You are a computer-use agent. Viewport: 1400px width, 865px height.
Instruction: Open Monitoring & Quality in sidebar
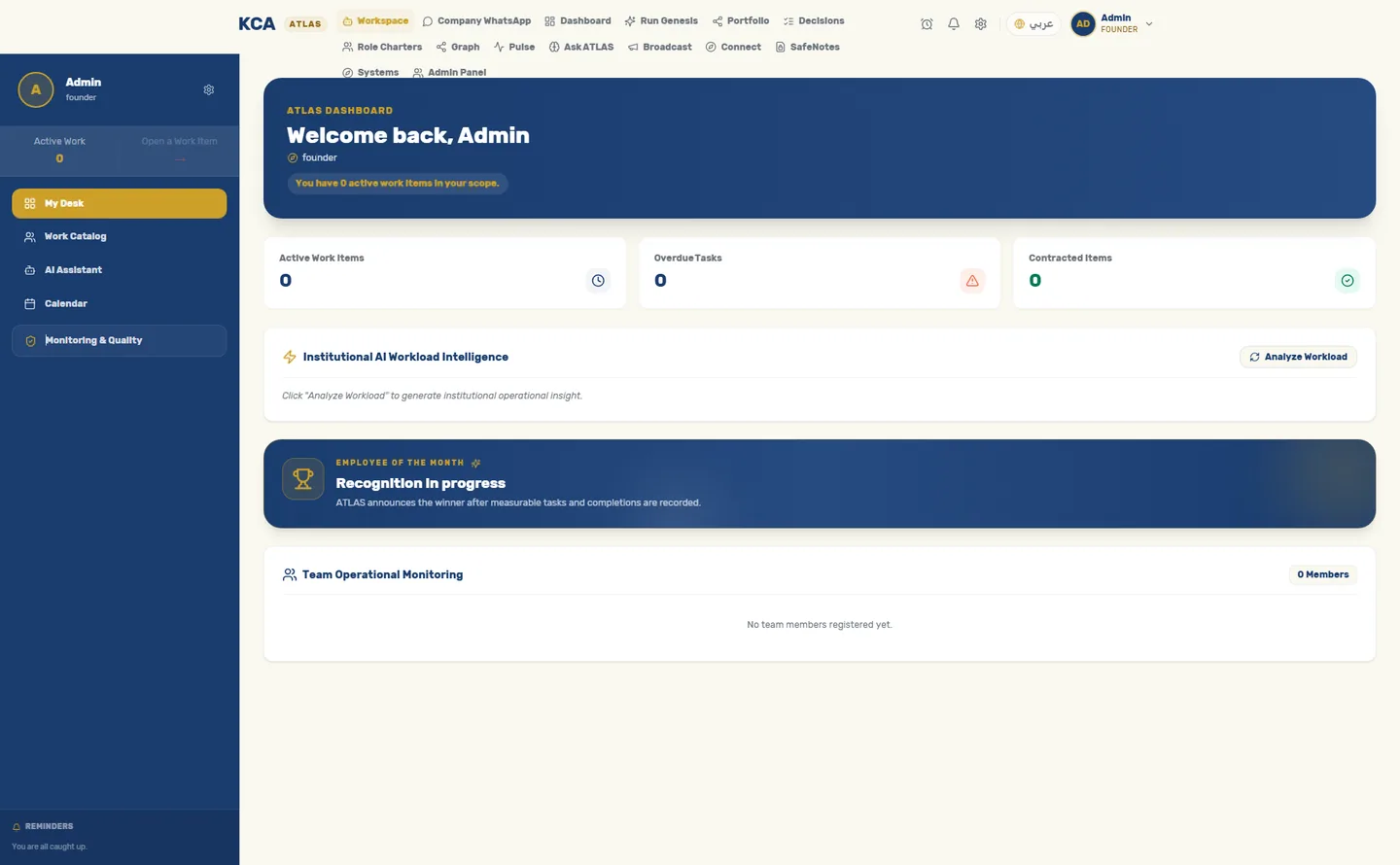point(120,340)
